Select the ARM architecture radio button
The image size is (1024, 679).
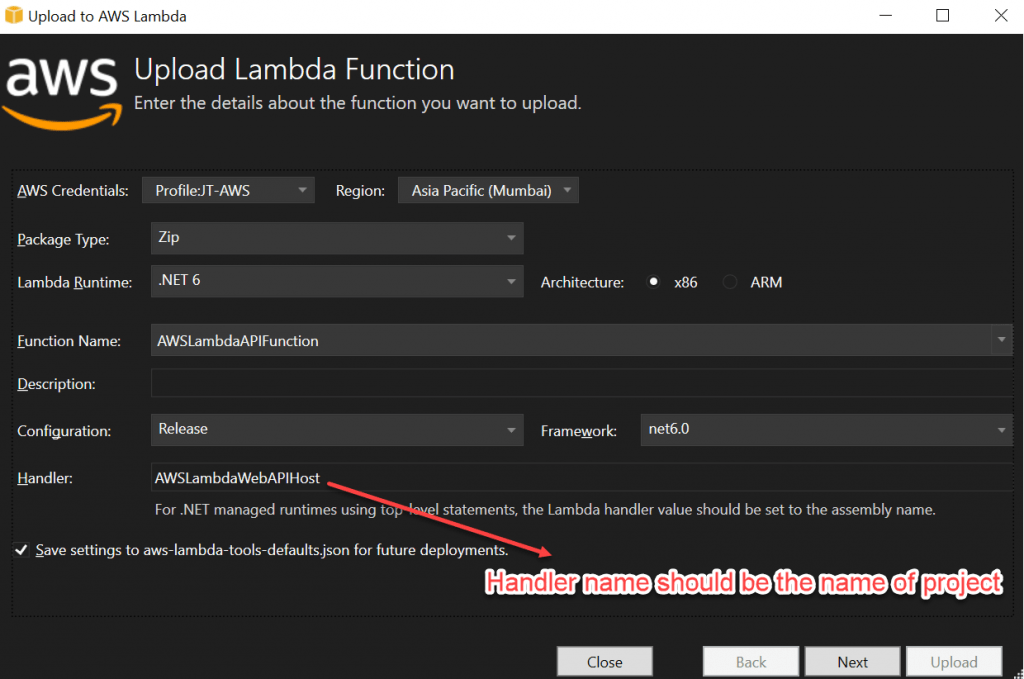tap(730, 282)
